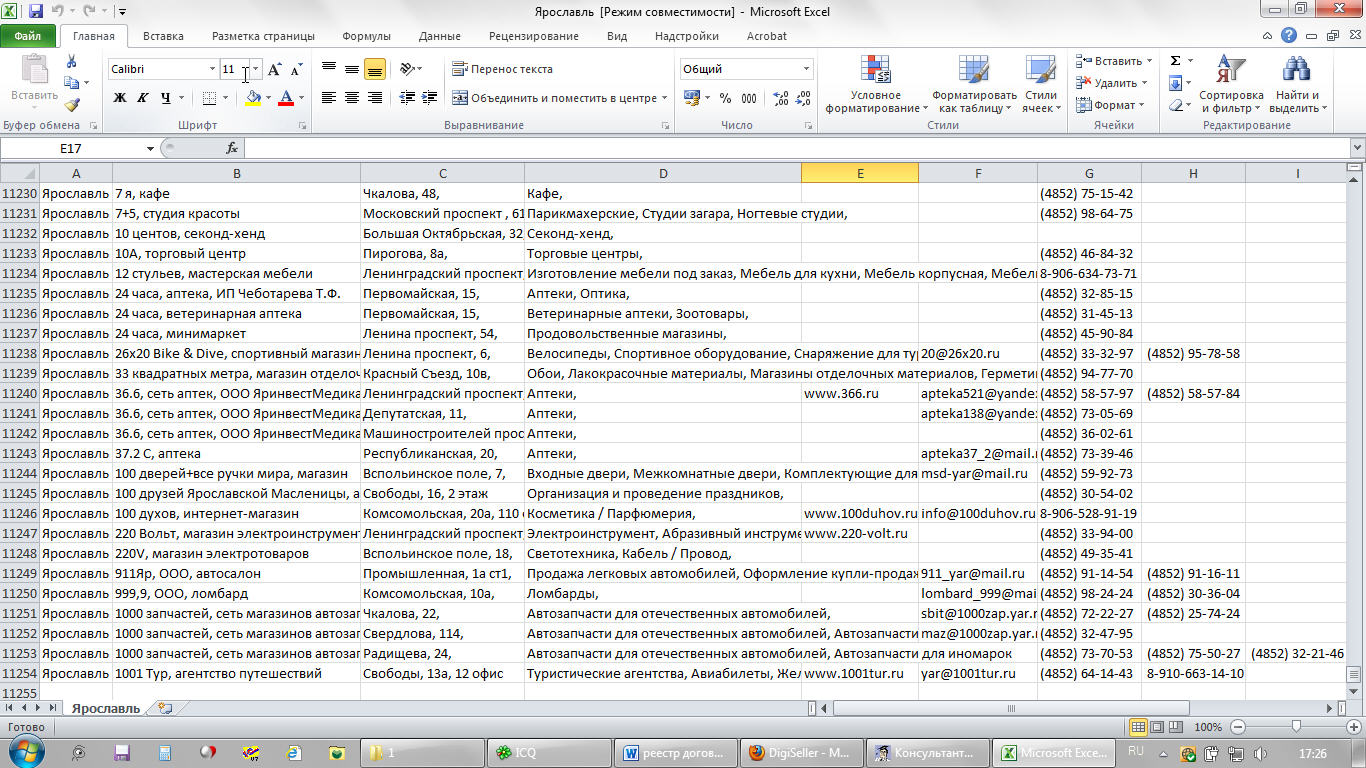Open Формат cells dropdown
1366x768 pixels.
[x=1108, y=105]
